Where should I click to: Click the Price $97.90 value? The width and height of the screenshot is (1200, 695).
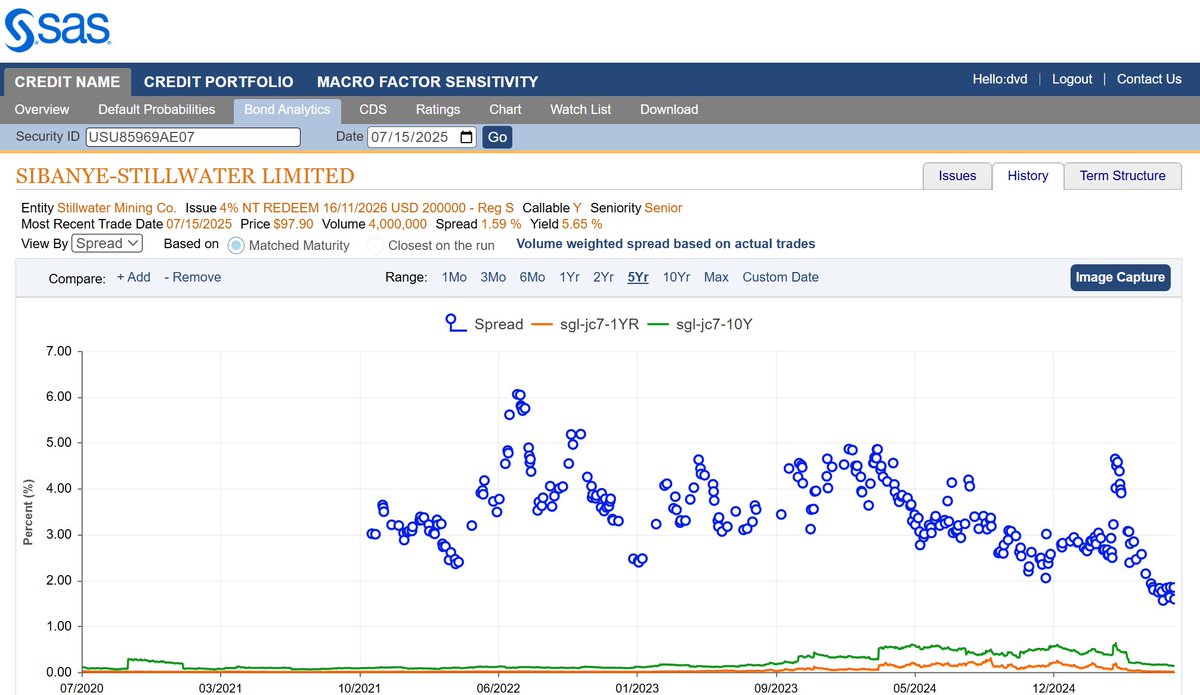pos(293,224)
